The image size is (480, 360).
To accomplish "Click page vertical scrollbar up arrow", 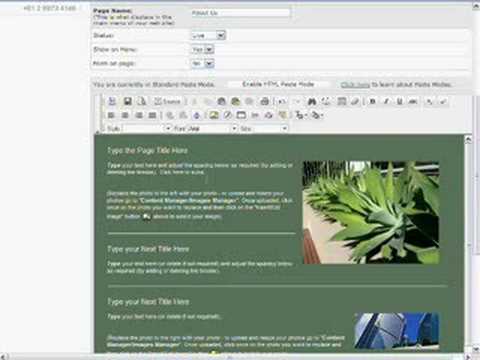I will point(476,6).
